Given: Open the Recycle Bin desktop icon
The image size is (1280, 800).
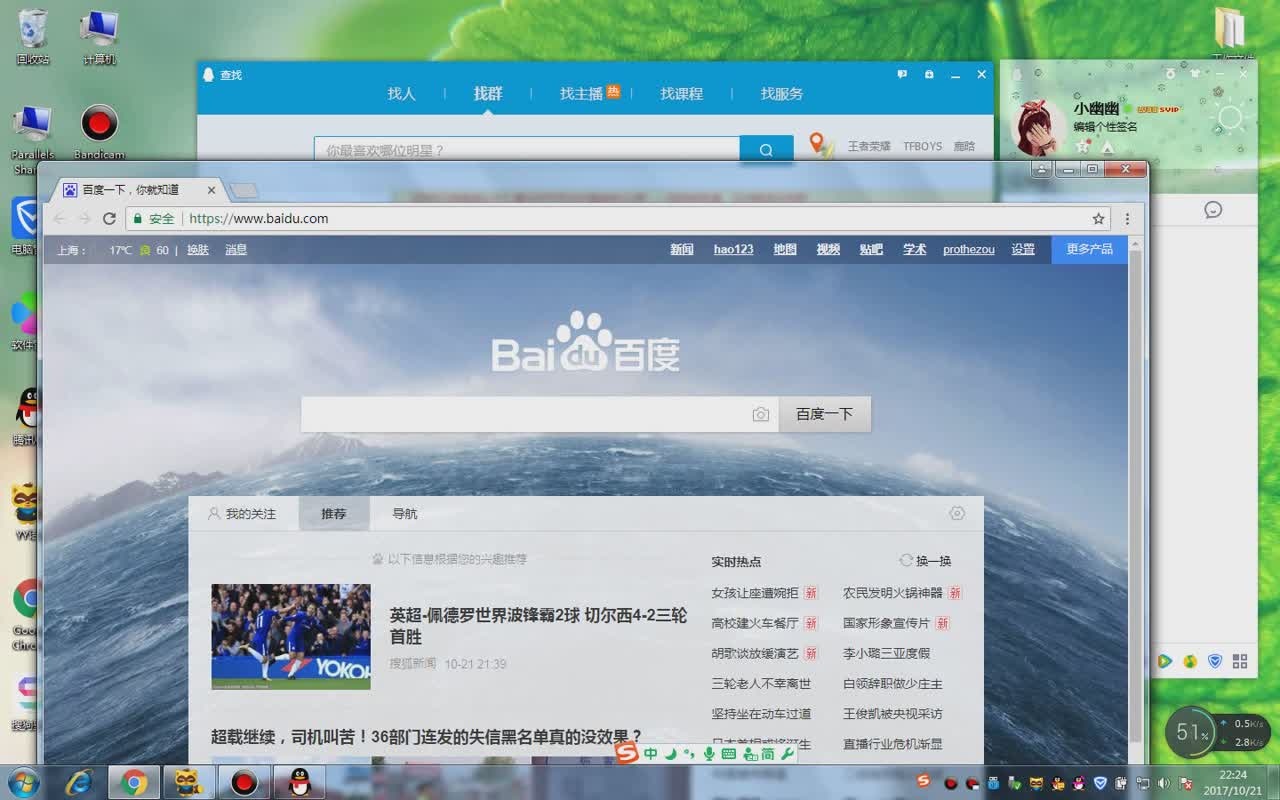Looking at the screenshot, I should pyautogui.click(x=32, y=36).
